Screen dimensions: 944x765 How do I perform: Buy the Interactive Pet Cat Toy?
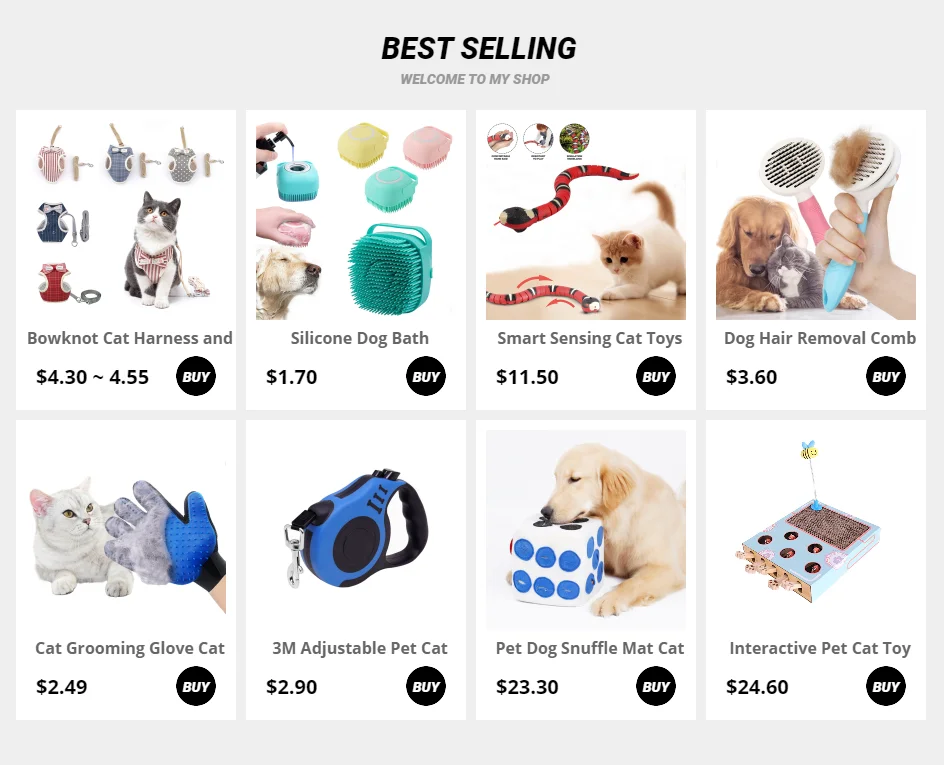[886, 686]
